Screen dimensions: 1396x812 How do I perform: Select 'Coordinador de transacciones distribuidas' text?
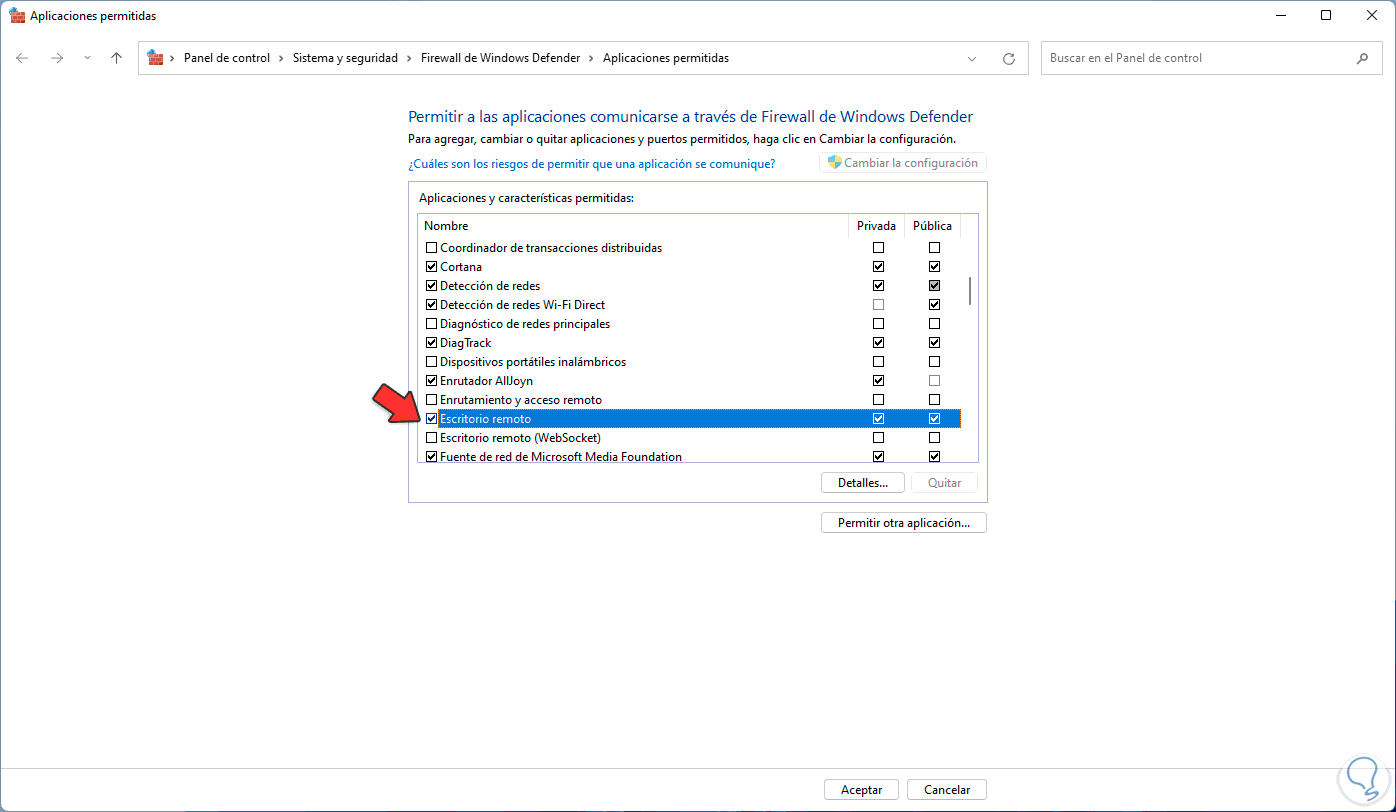pos(551,248)
